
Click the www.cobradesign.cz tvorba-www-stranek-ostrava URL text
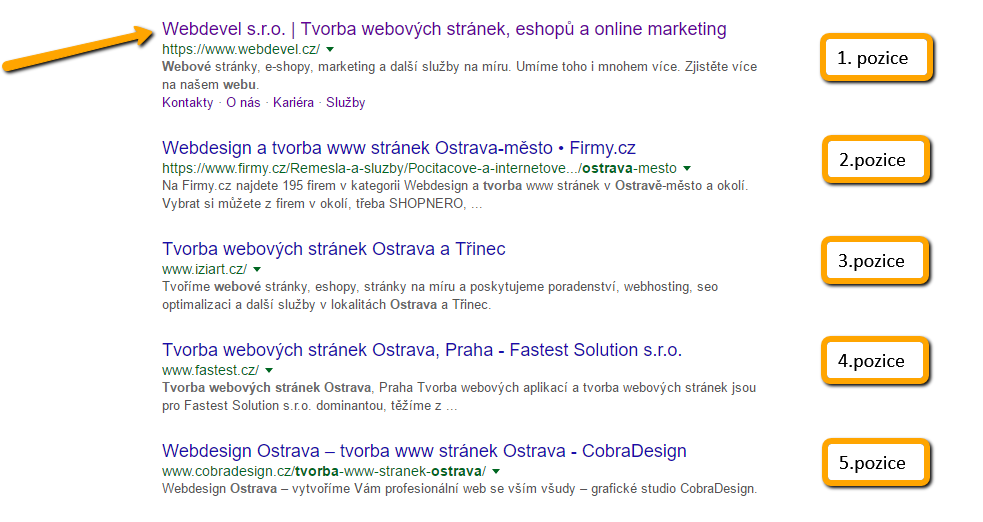click(x=323, y=471)
